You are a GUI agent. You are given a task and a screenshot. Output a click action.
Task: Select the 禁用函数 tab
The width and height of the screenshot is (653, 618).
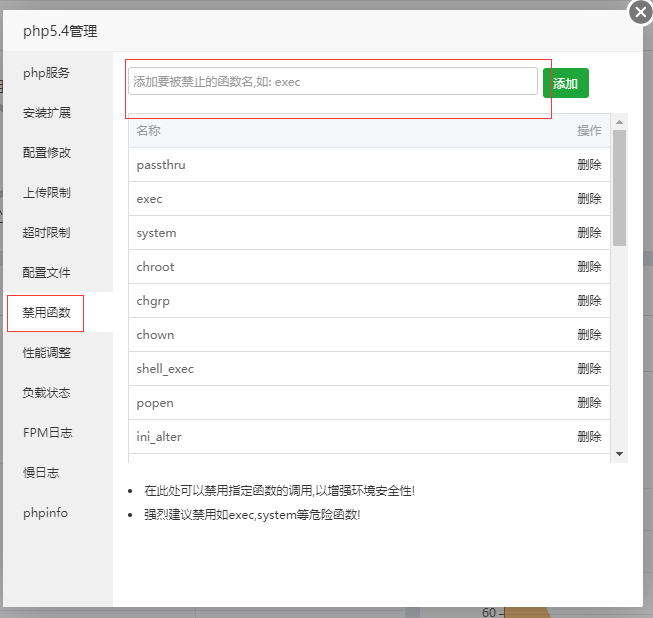coord(47,313)
